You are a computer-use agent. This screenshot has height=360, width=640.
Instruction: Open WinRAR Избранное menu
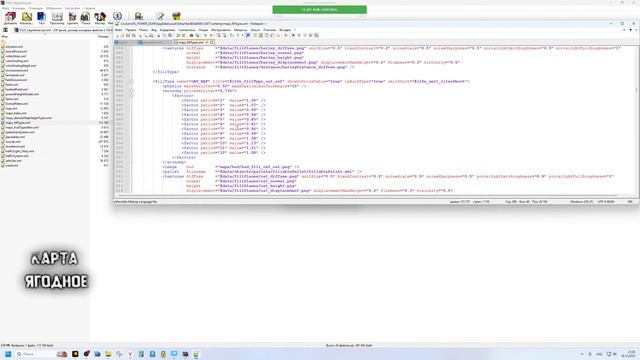coord(54,8)
